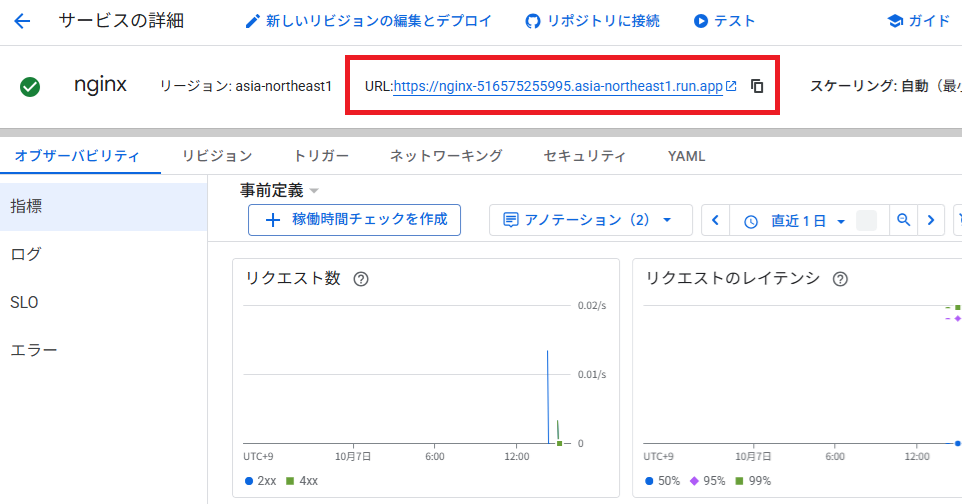The height and width of the screenshot is (504, 962).
Task: Click the back arrow to the service list
Action: (x=22, y=21)
